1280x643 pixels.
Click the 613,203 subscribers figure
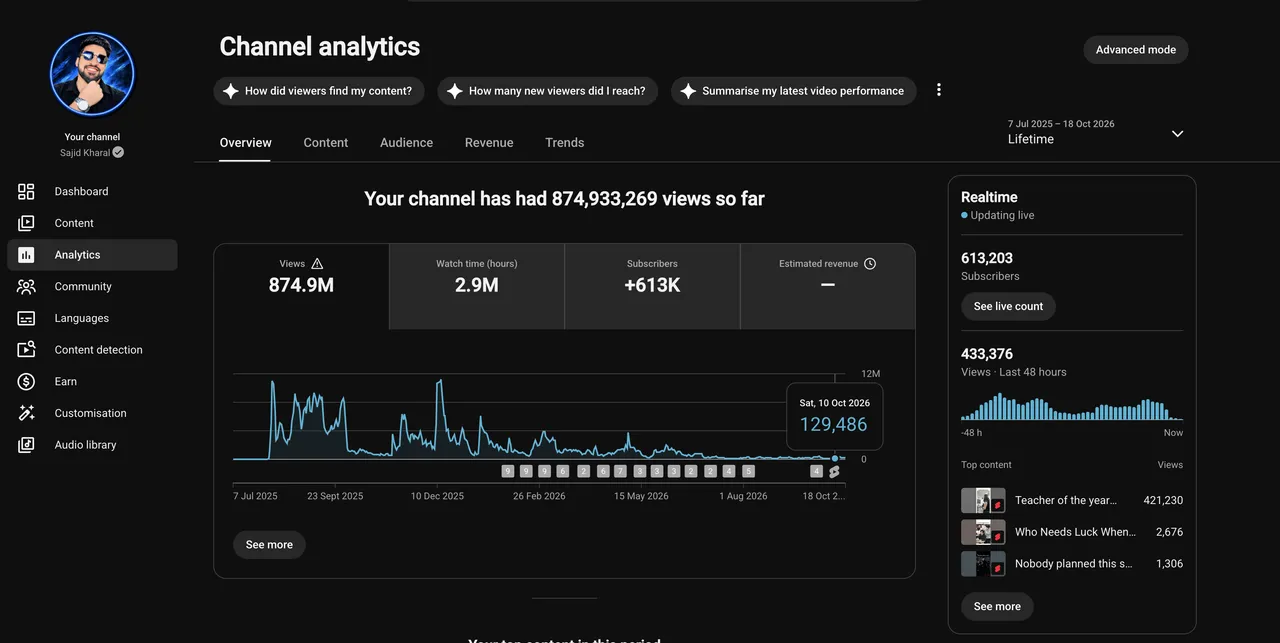pos(987,258)
